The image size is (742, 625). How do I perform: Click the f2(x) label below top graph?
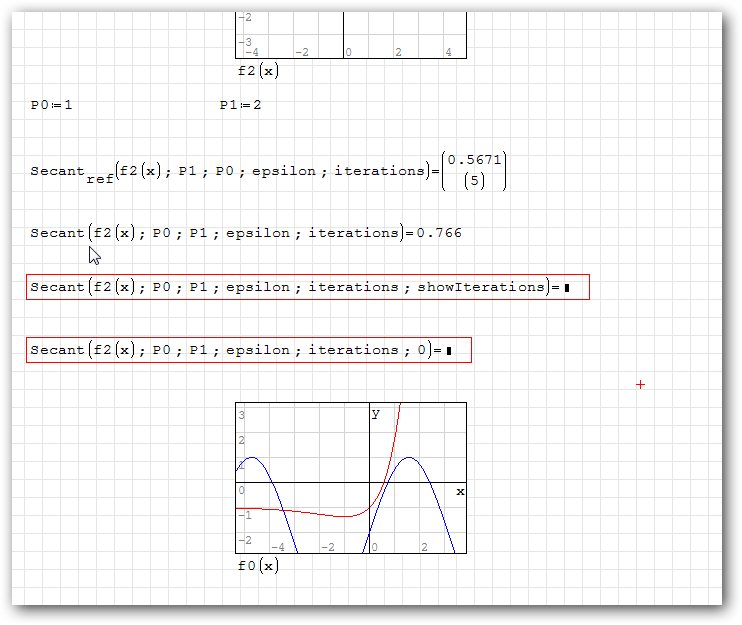(257, 71)
